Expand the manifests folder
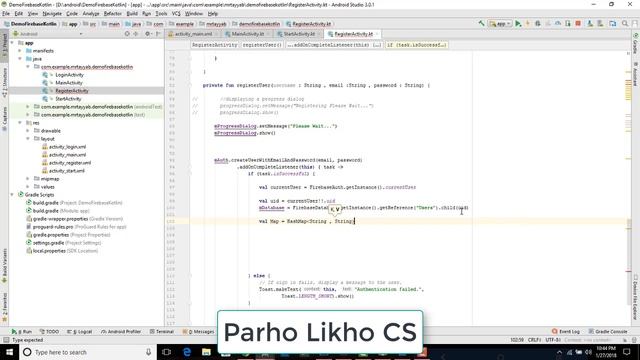Screen dimensions: 640x360 click(20, 51)
